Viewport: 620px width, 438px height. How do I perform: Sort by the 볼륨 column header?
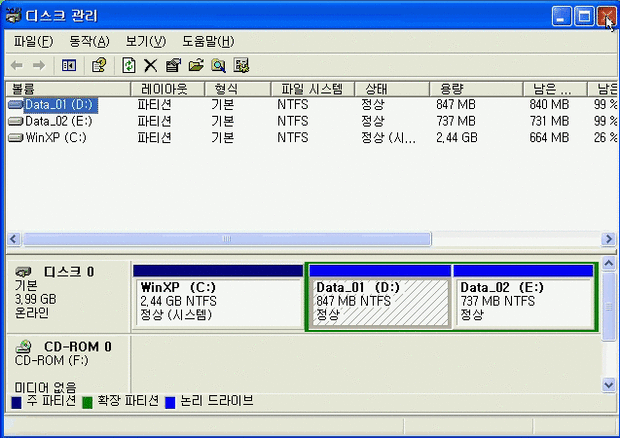tap(68, 89)
